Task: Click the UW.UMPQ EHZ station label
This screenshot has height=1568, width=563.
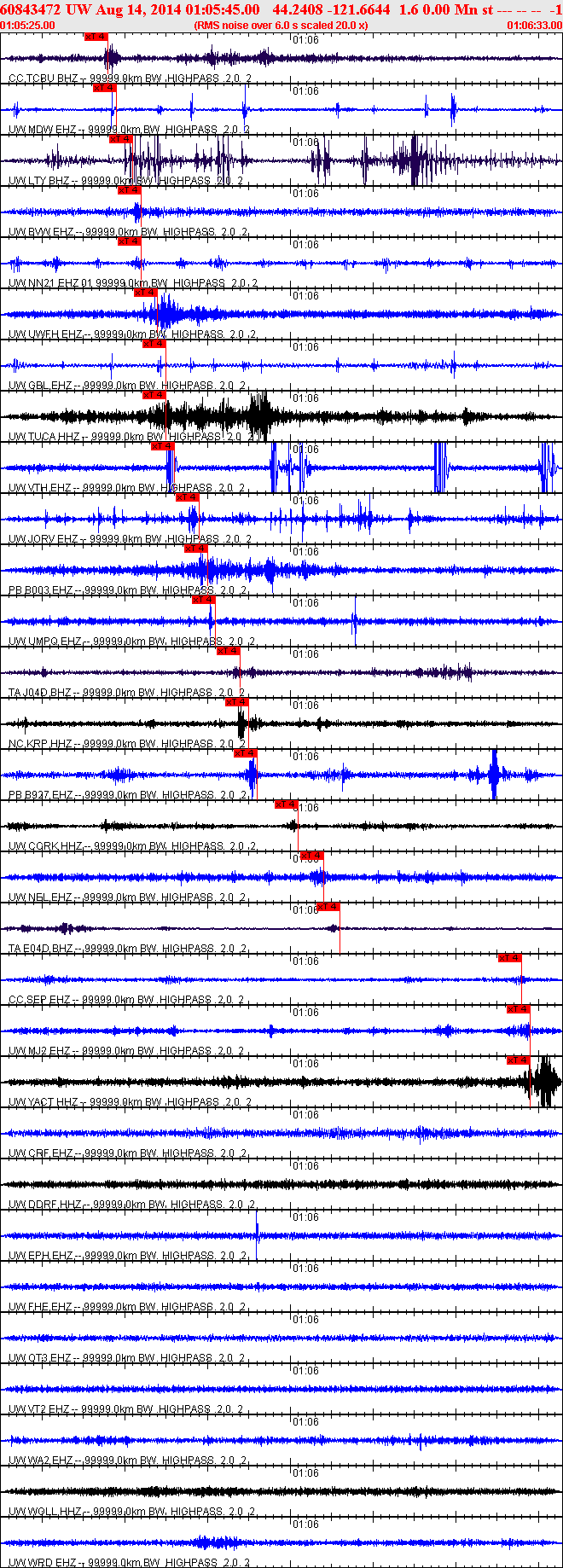Action: pos(45,642)
